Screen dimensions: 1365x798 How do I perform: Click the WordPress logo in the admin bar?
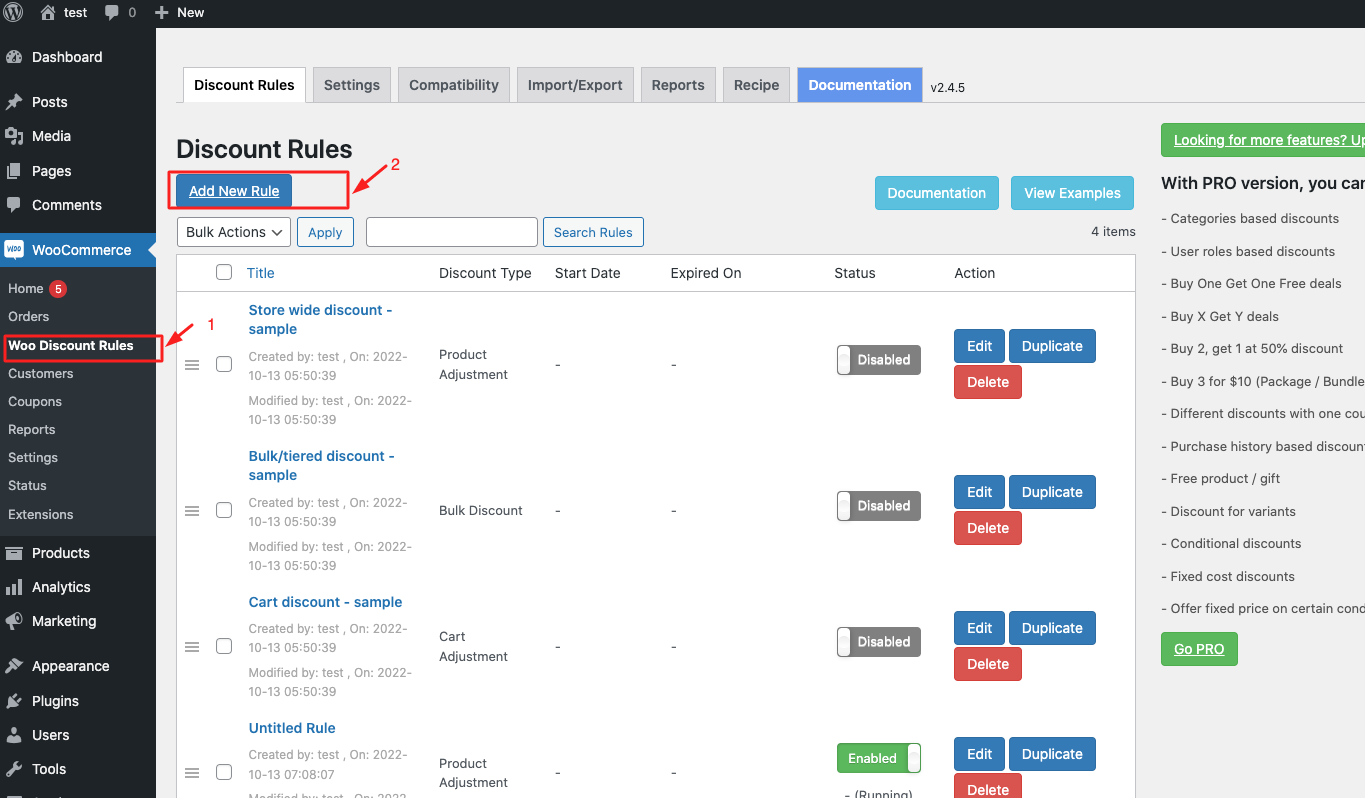[12, 13]
